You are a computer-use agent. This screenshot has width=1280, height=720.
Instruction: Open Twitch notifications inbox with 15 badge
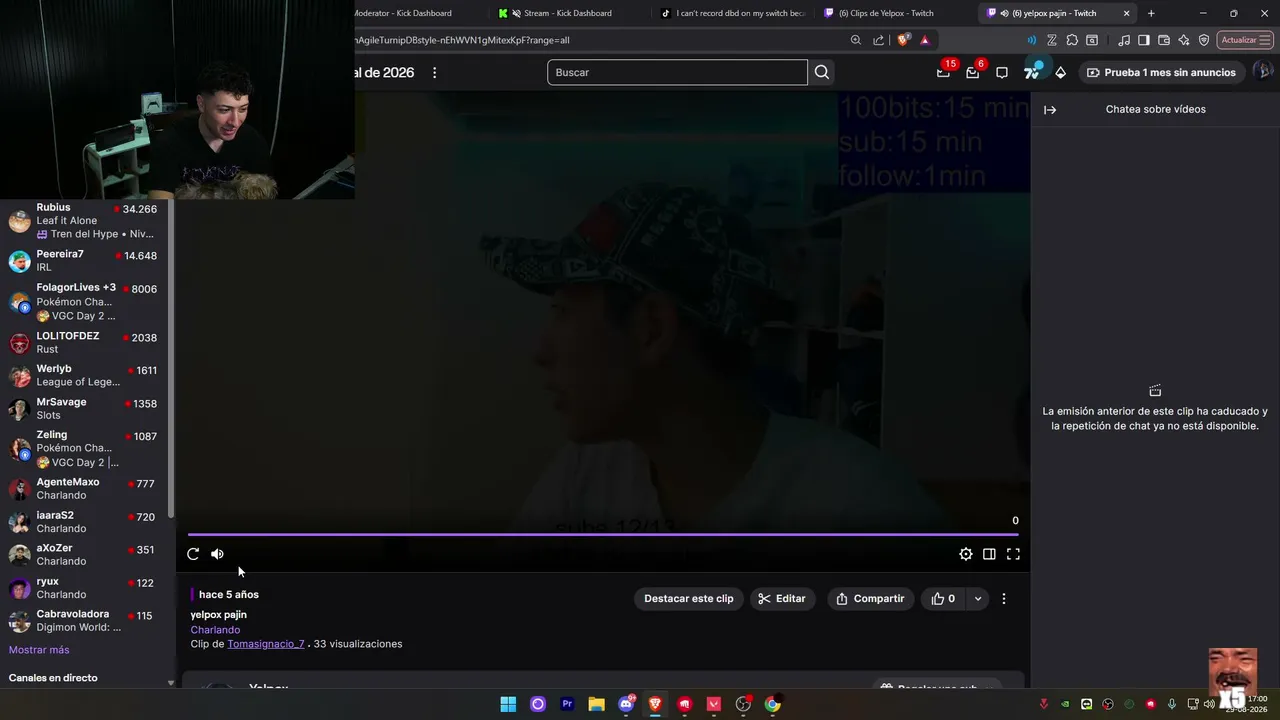click(x=943, y=72)
